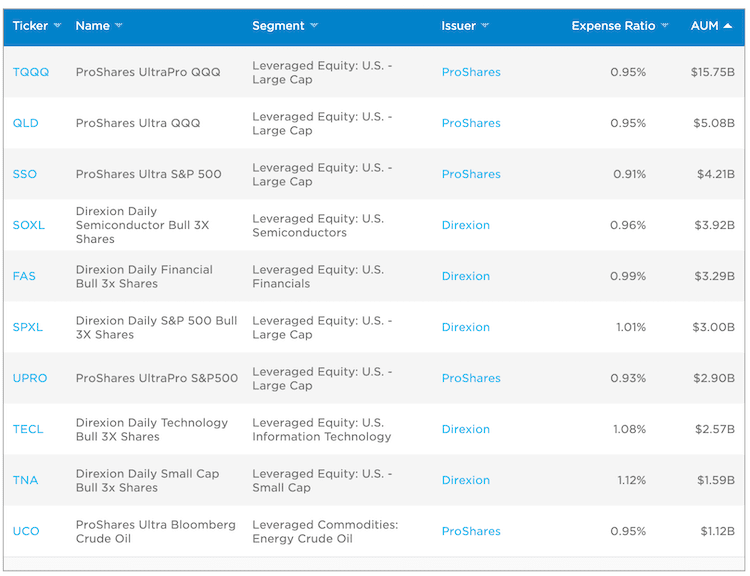Click the 1.12% expense ratio
This screenshot has width=750, height=576.
[x=631, y=480]
